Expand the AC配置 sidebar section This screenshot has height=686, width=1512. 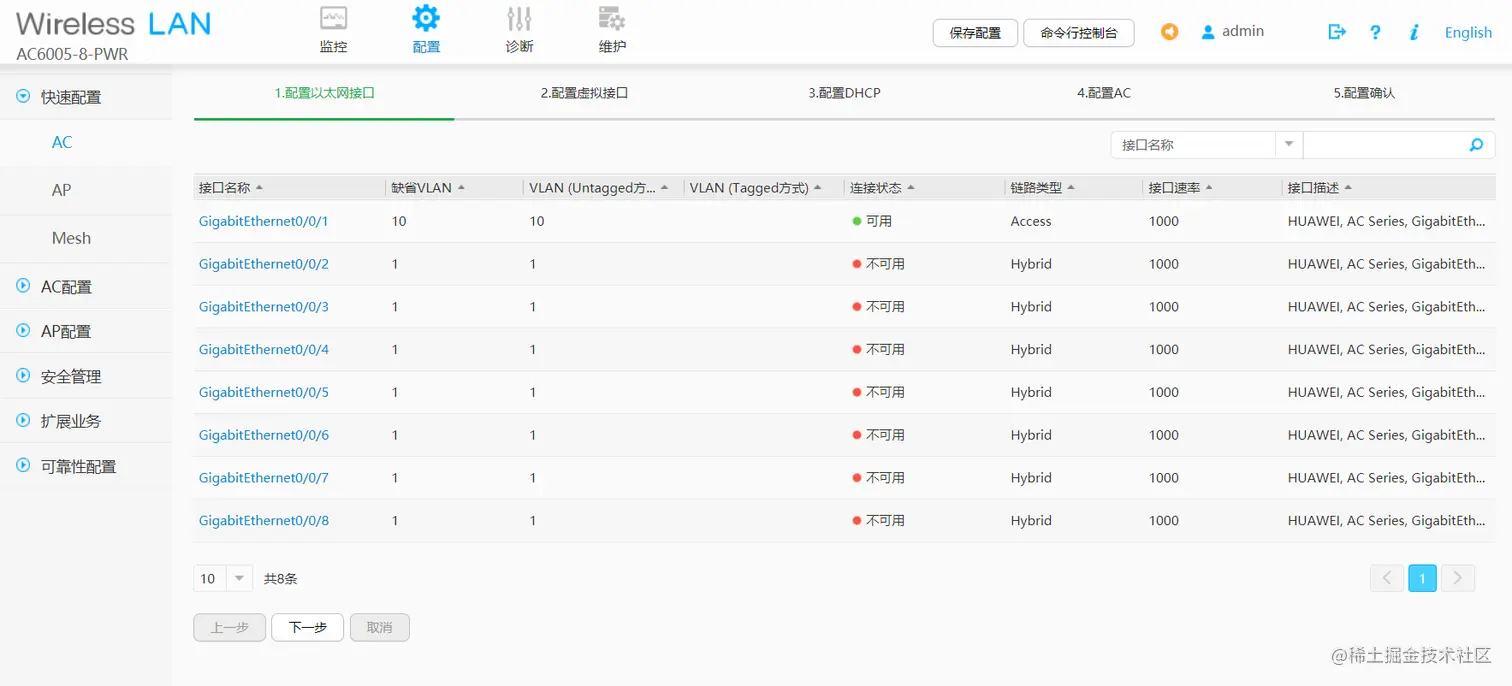(x=23, y=286)
